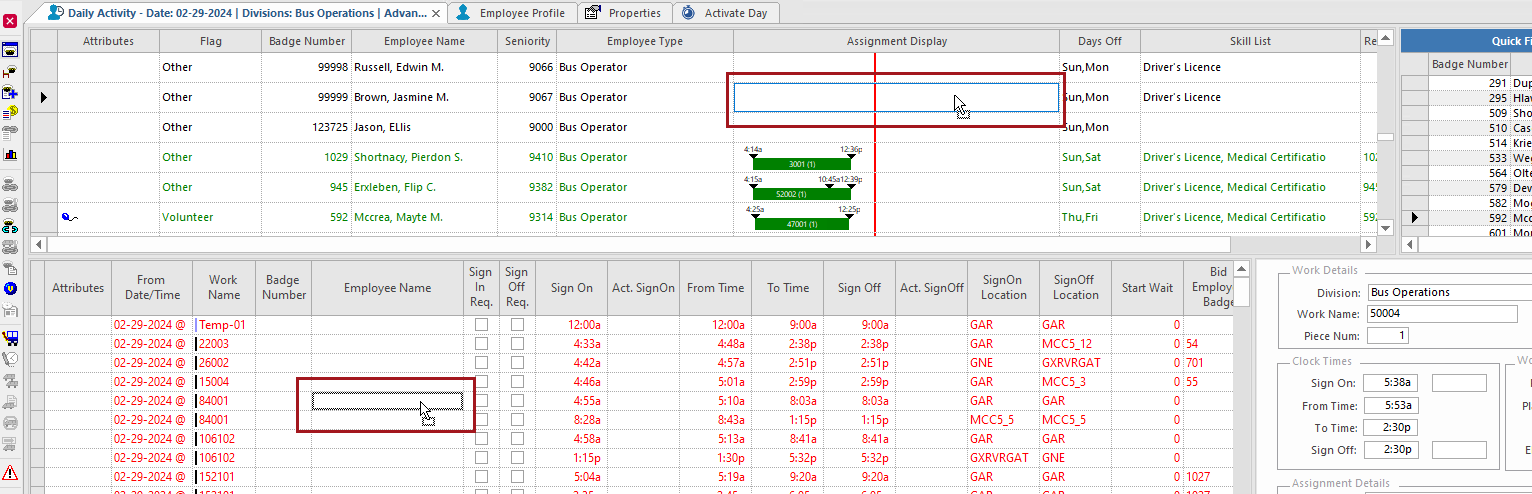Select green assignment bar 3001 (1)
Image resolution: width=1532 pixels, height=494 pixels.
(803, 164)
